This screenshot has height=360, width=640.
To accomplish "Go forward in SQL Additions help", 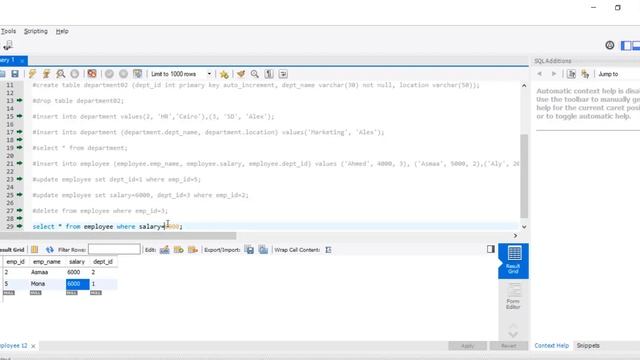I will pyautogui.click(x=554, y=74).
